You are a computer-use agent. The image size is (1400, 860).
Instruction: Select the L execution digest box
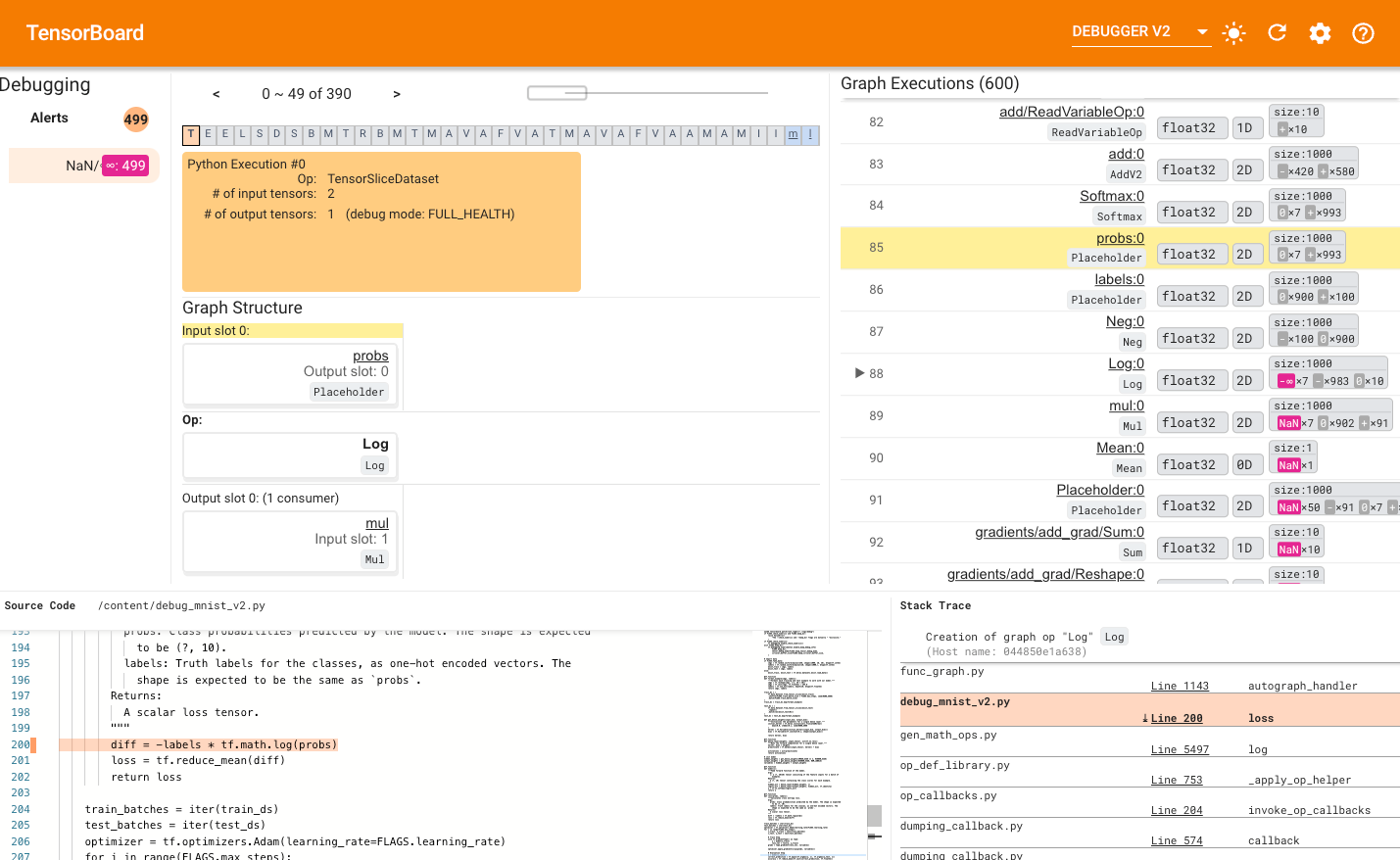coord(242,134)
